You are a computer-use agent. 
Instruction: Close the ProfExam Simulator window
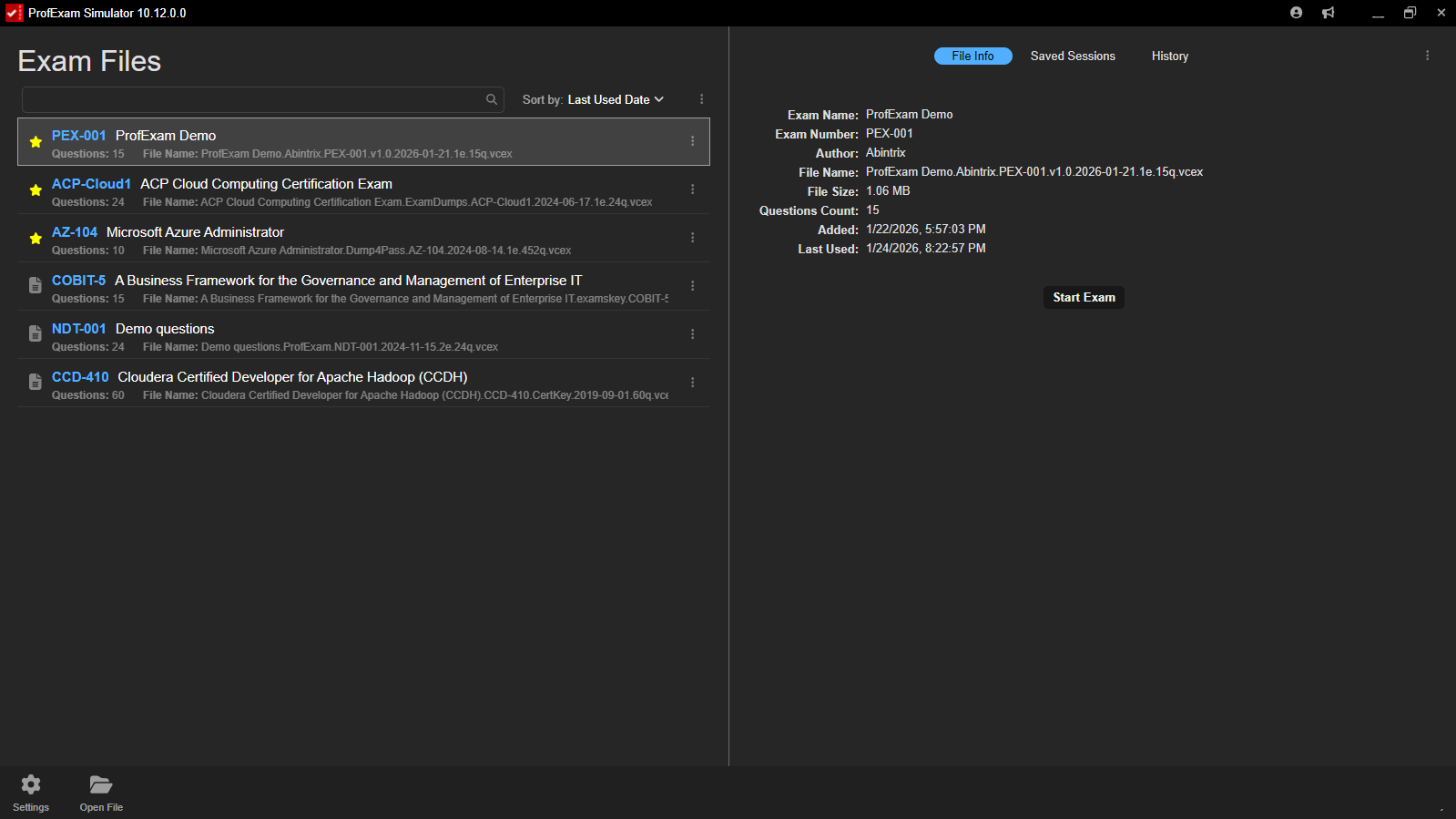point(1441,13)
